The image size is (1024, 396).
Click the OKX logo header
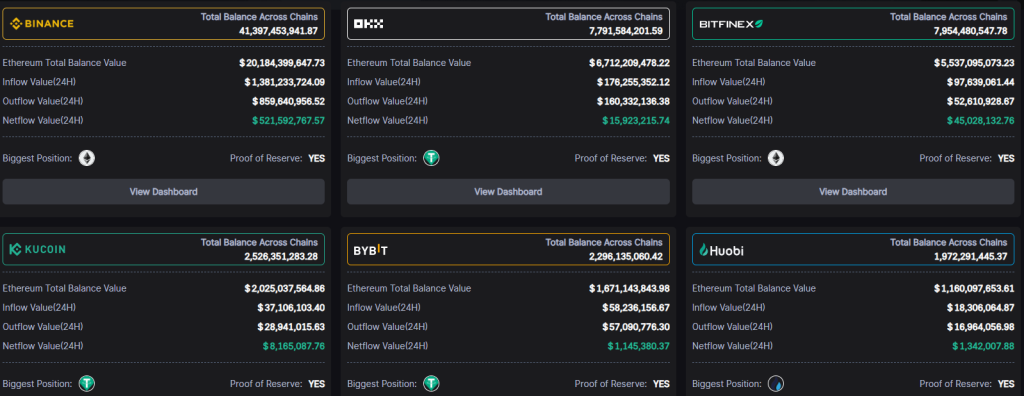point(368,24)
